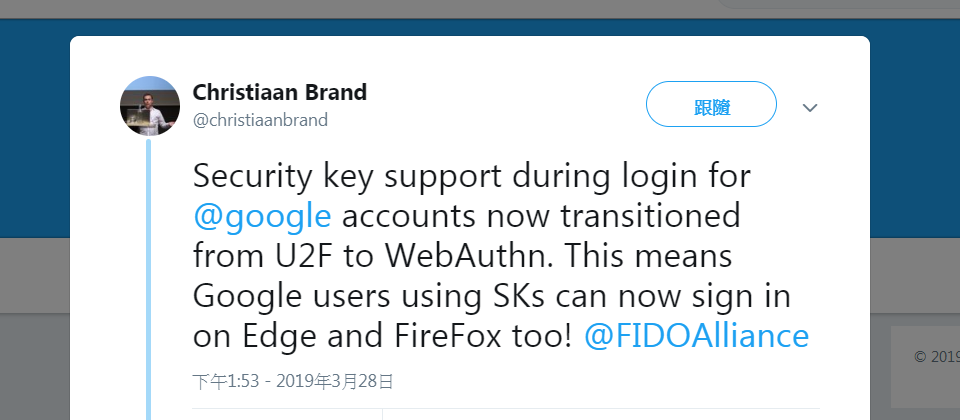Click the light blue thread line under the avatar
The image size is (960, 420).
coord(148,279)
